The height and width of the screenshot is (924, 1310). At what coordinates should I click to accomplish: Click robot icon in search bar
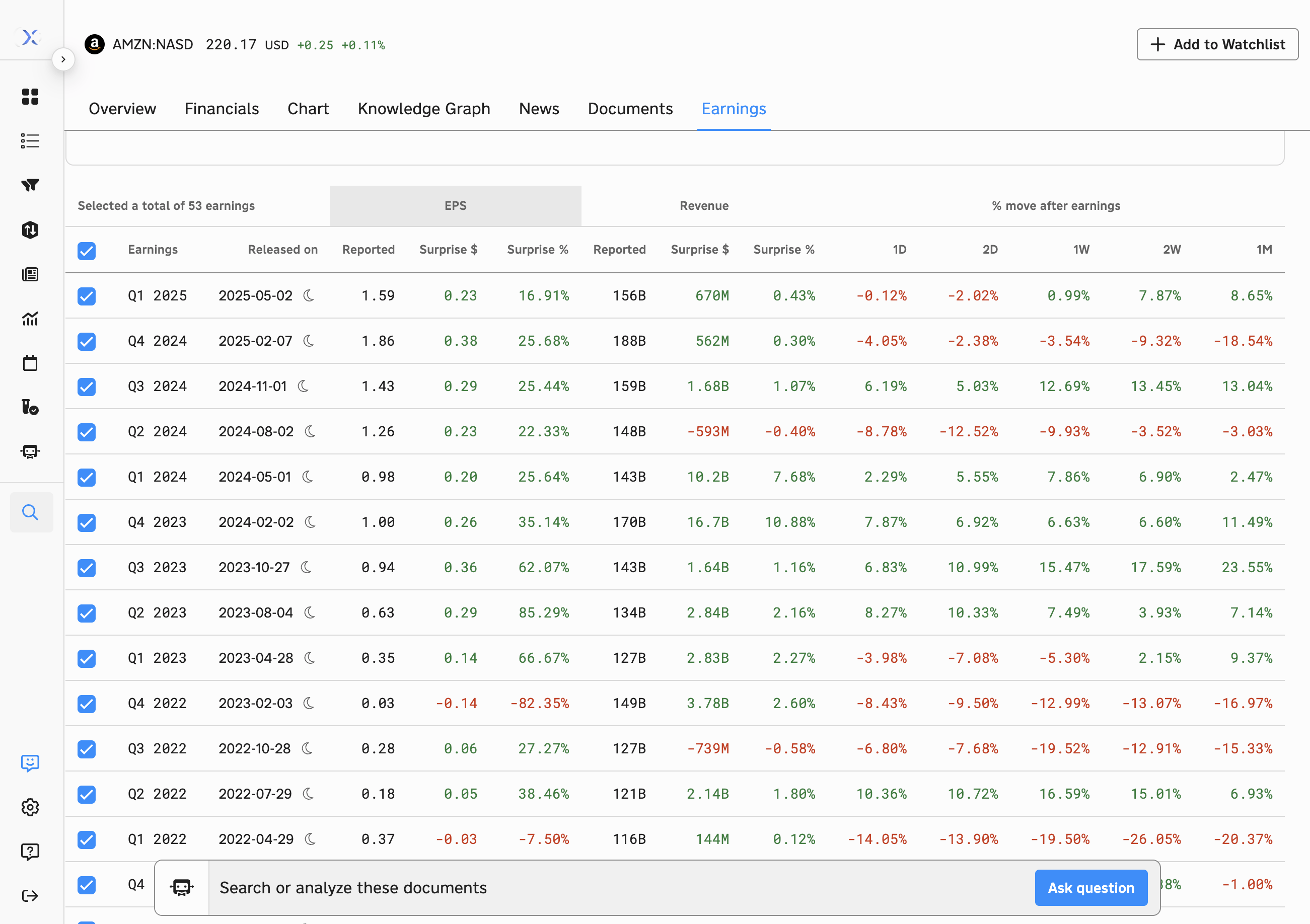tap(182, 887)
